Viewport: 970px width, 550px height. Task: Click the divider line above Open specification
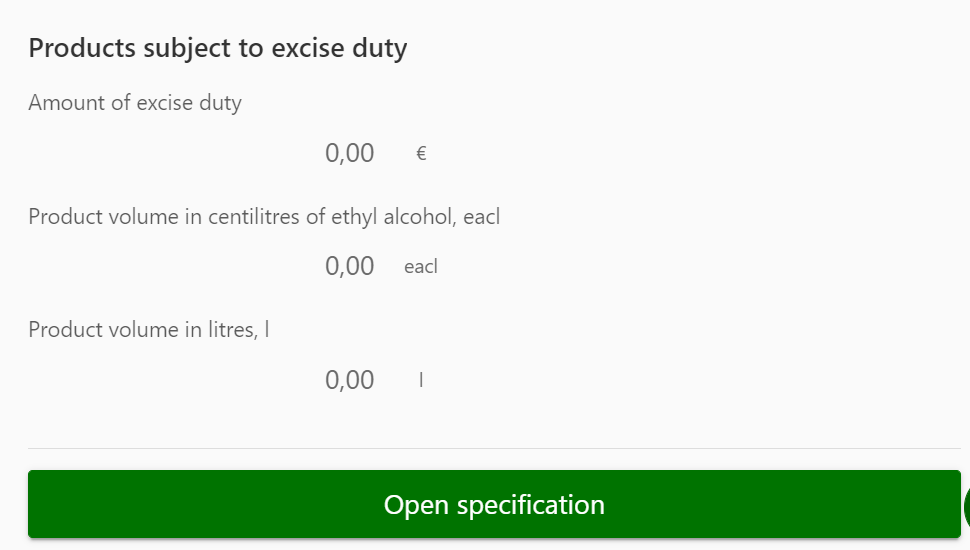(x=494, y=448)
